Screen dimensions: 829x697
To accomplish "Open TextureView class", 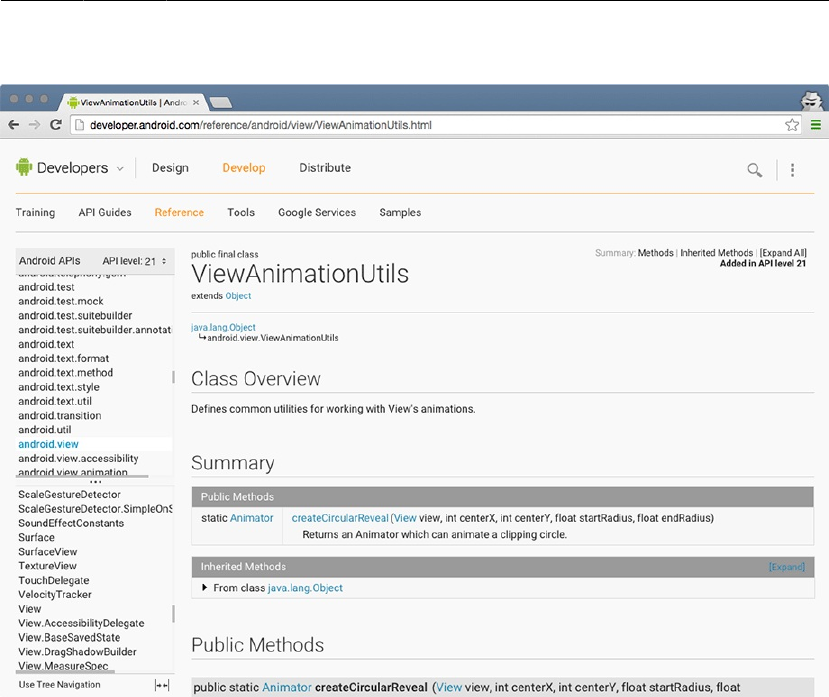I will click(48, 566).
